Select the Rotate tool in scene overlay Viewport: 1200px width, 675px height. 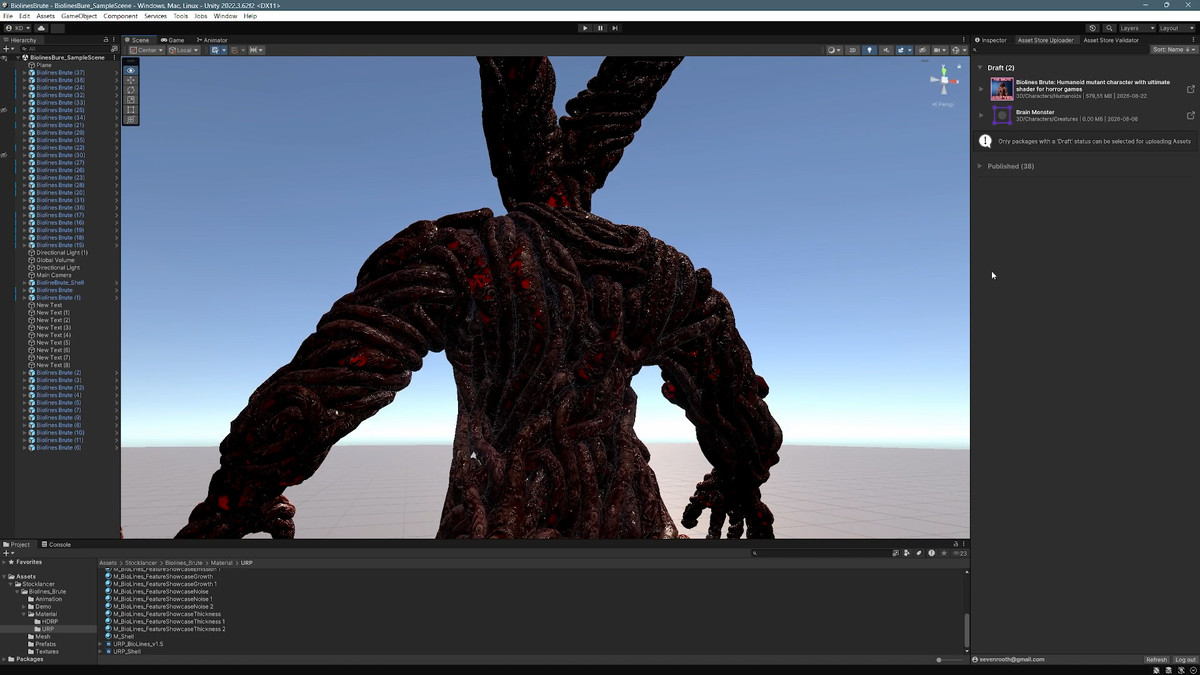click(131, 90)
